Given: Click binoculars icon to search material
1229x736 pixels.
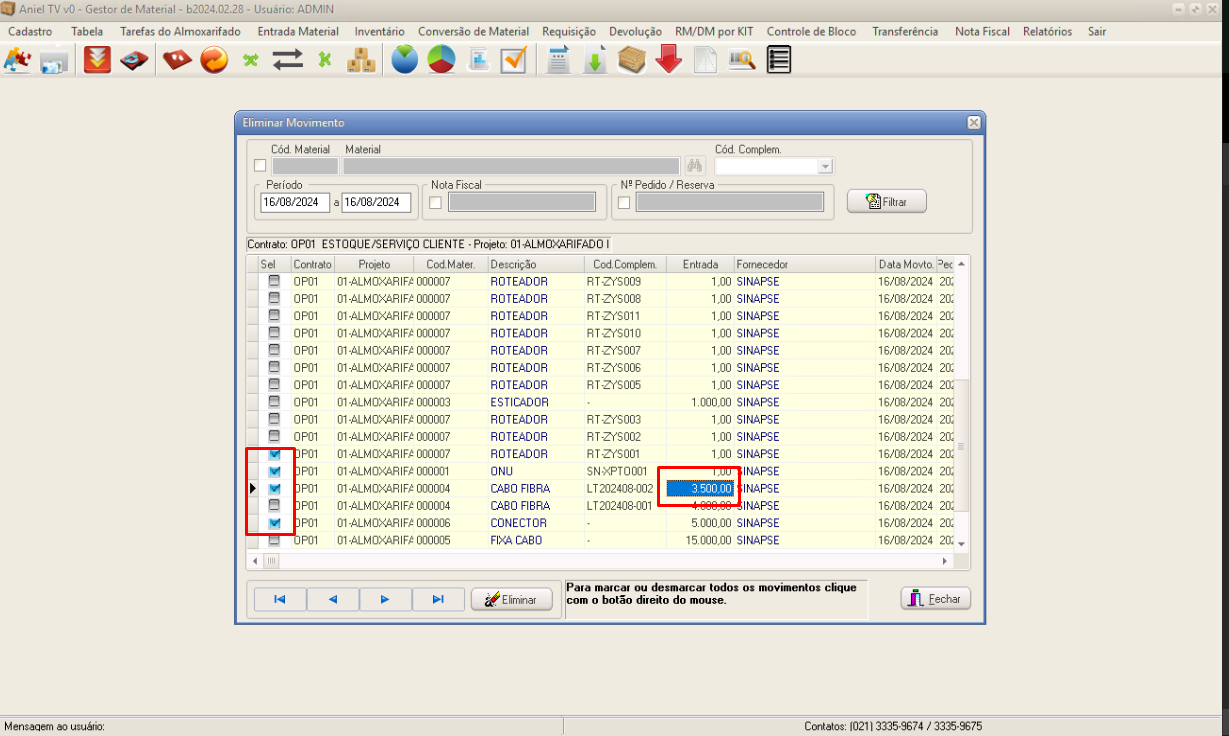Looking at the screenshot, I should (x=697, y=166).
